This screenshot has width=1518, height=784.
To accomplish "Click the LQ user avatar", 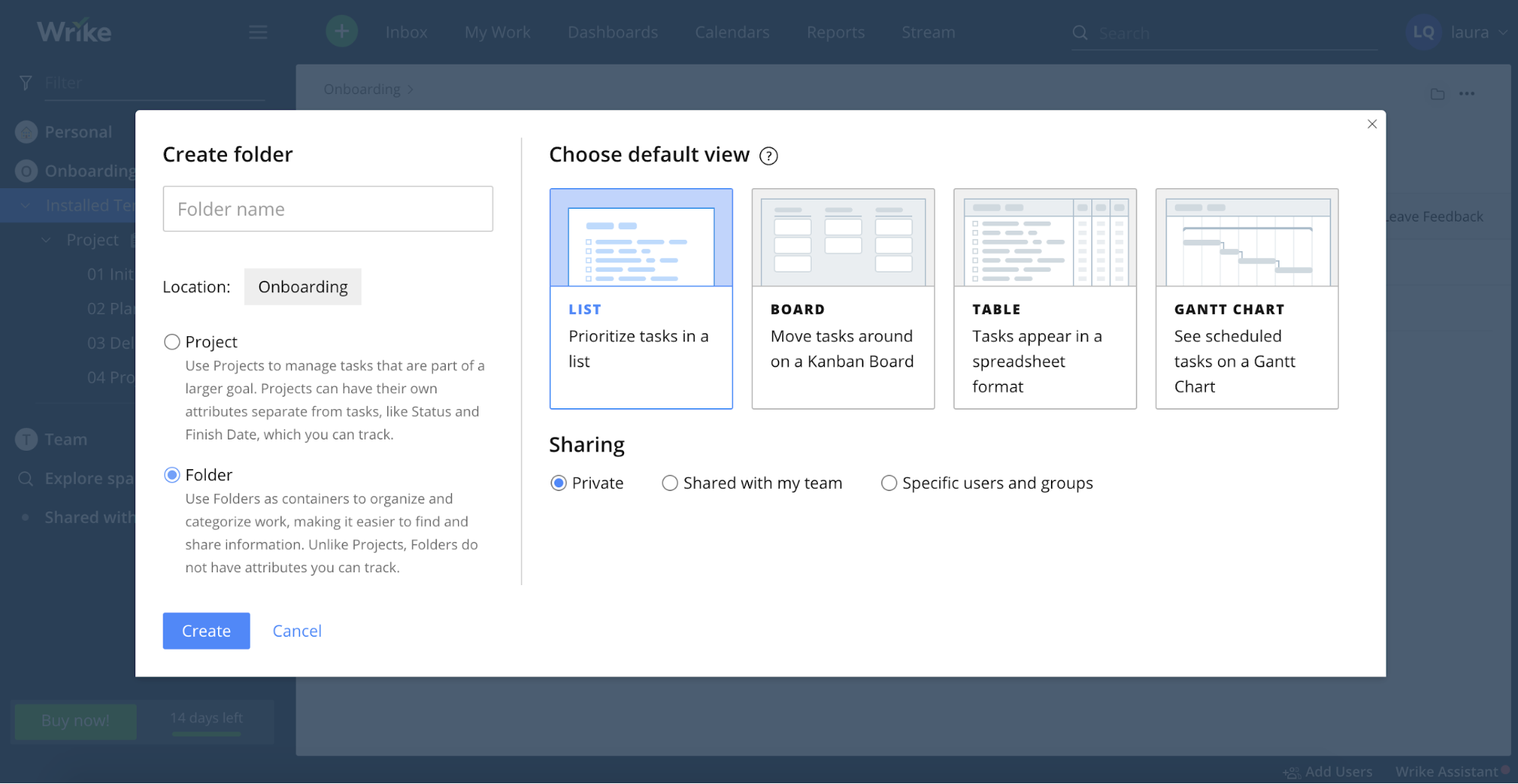I will click(1424, 32).
